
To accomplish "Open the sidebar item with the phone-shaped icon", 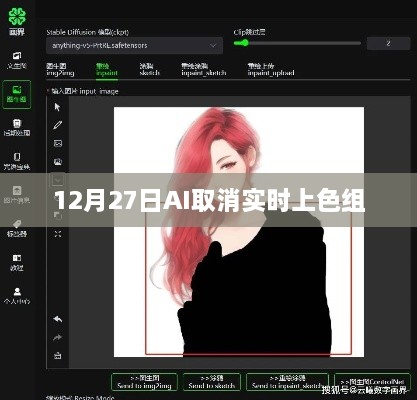I will (x=17, y=161).
